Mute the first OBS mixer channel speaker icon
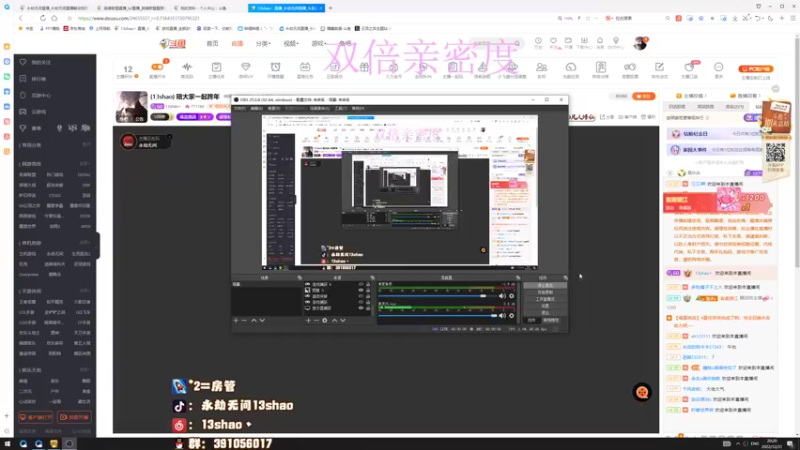 click(x=502, y=296)
